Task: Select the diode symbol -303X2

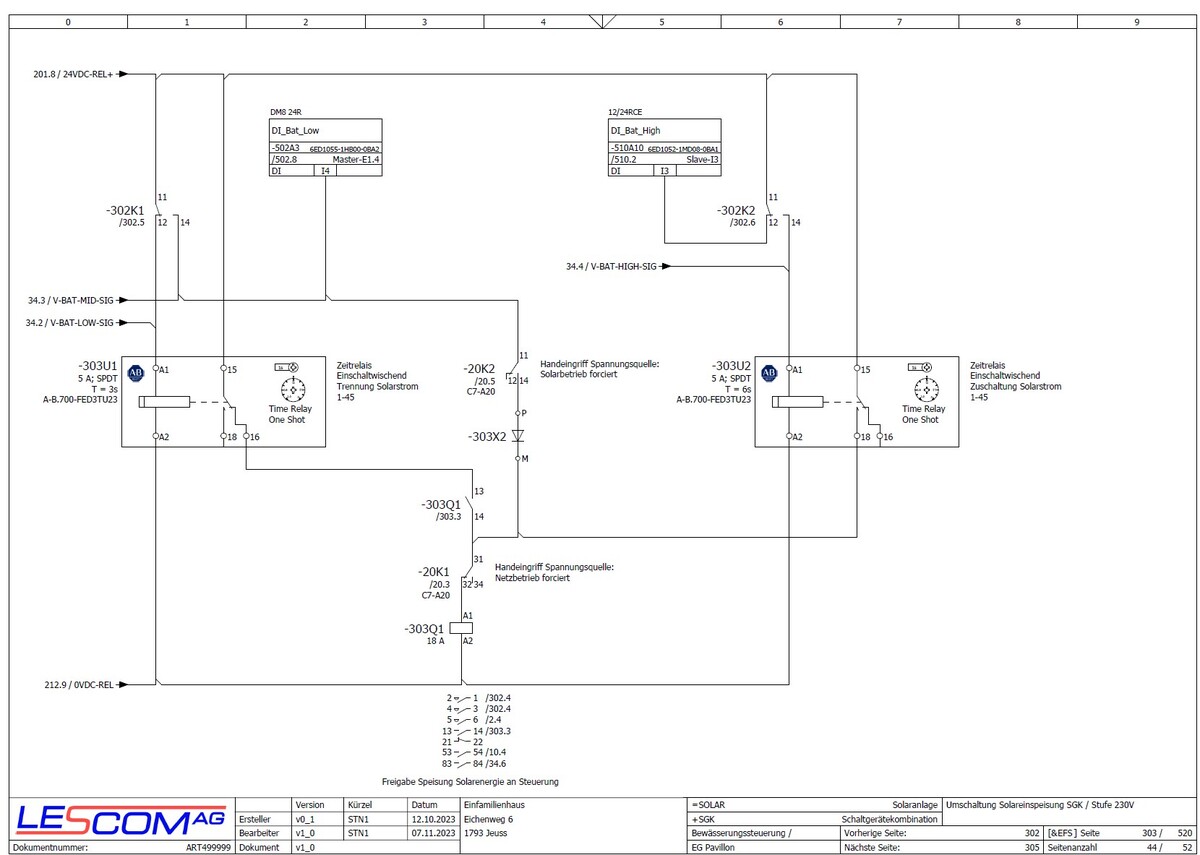Action: 517,436
